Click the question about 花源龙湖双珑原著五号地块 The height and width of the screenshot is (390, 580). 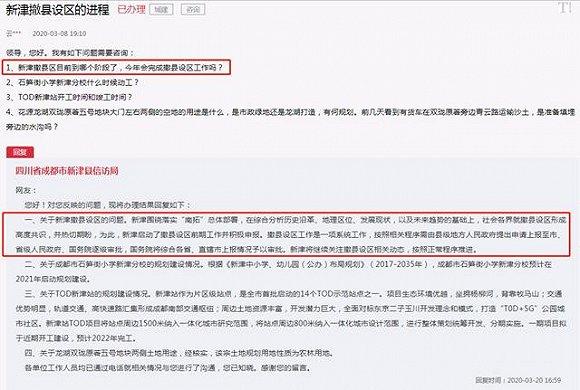tap(290, 119)
